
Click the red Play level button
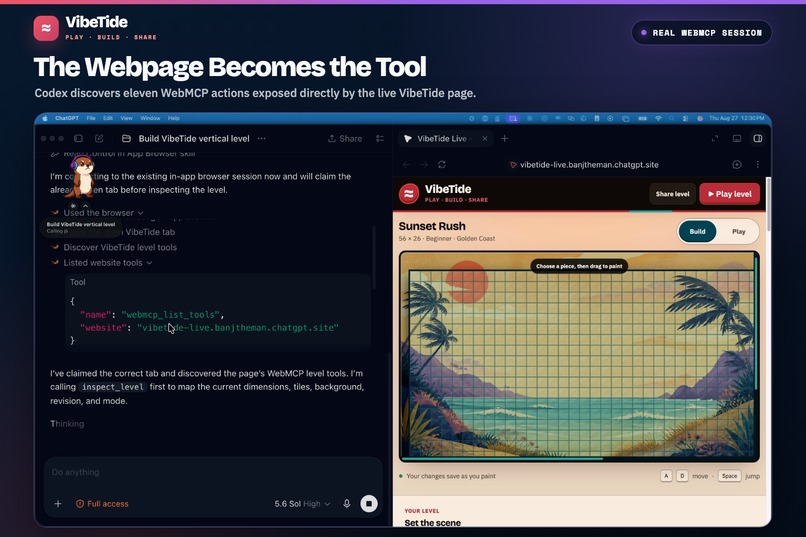tap(729, 194)
